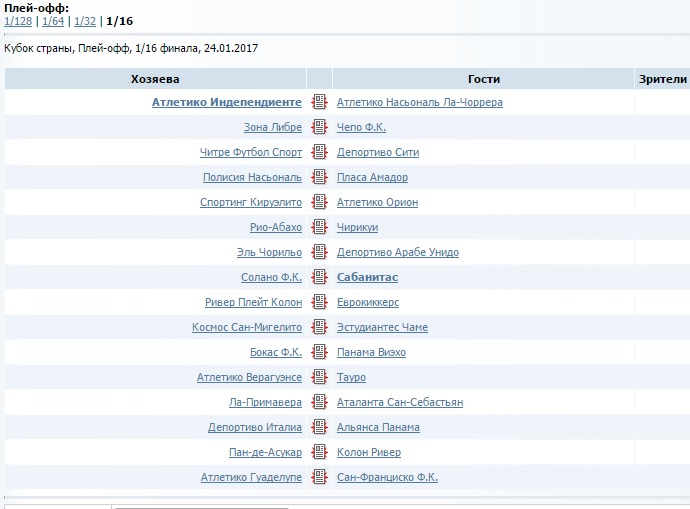Open report icon for Пан-де-Асукар vs Колон Ривер
The width and height of the screenshot is (690, 509).
pos(319,452)
